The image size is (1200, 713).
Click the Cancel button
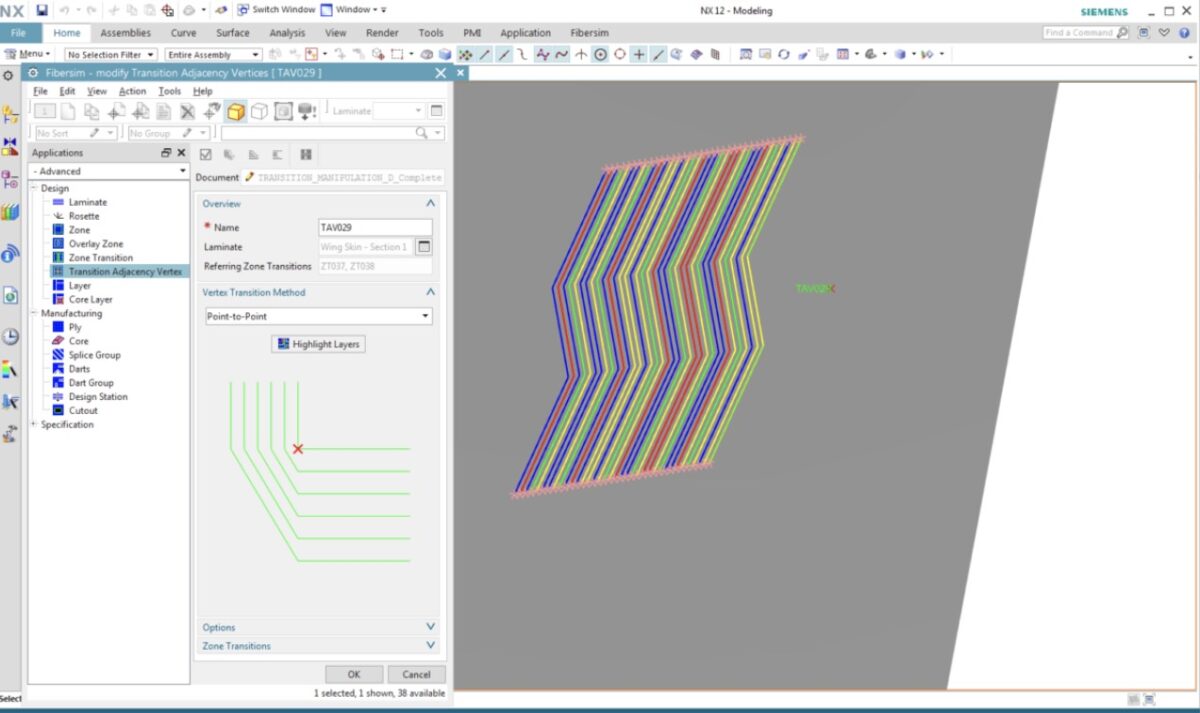point(416,674)
